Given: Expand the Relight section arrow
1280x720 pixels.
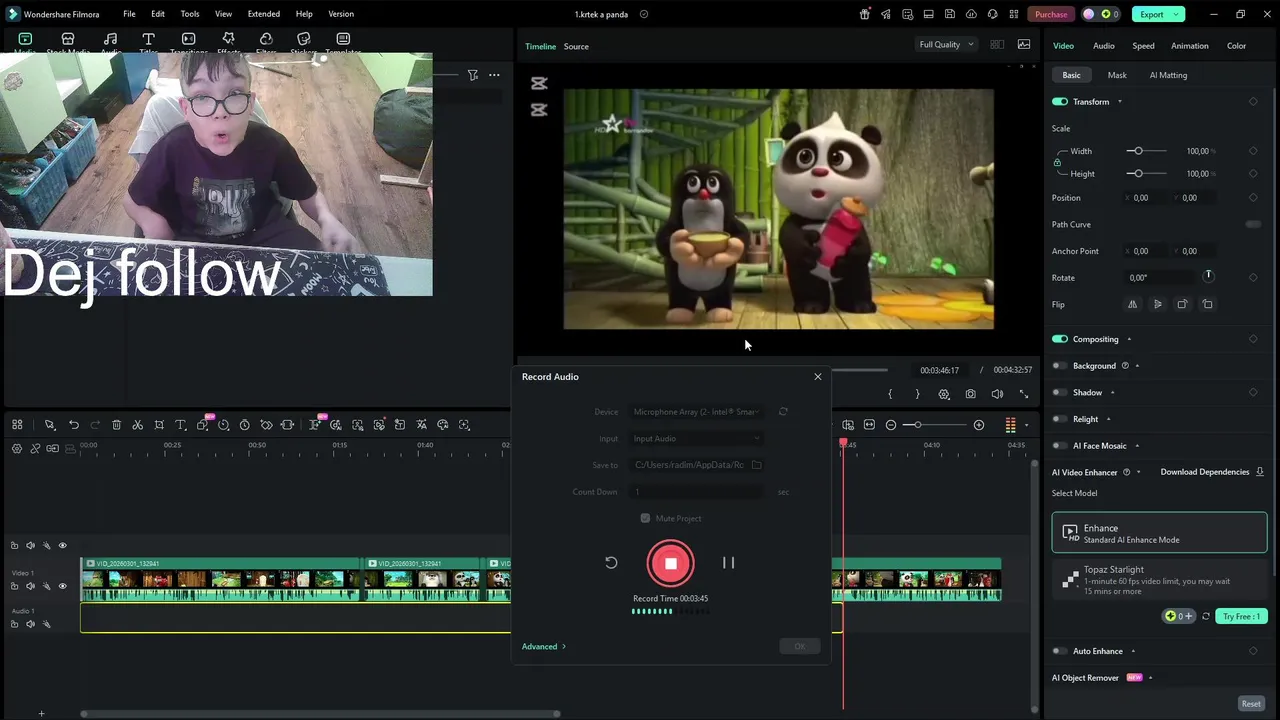Looking at the screenshot, I should (1108, 419).
